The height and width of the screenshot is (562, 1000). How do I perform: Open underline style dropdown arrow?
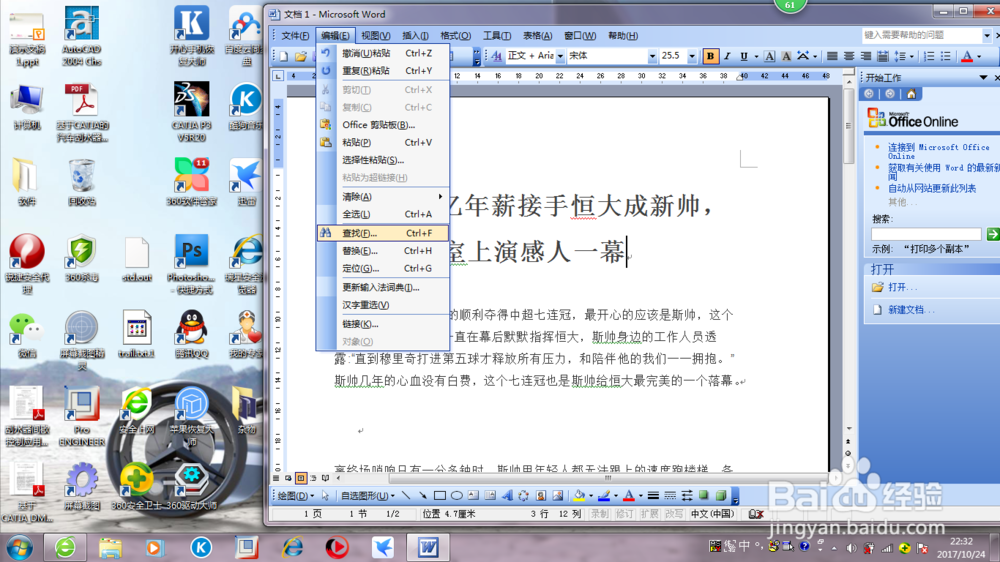pos(756,56)
